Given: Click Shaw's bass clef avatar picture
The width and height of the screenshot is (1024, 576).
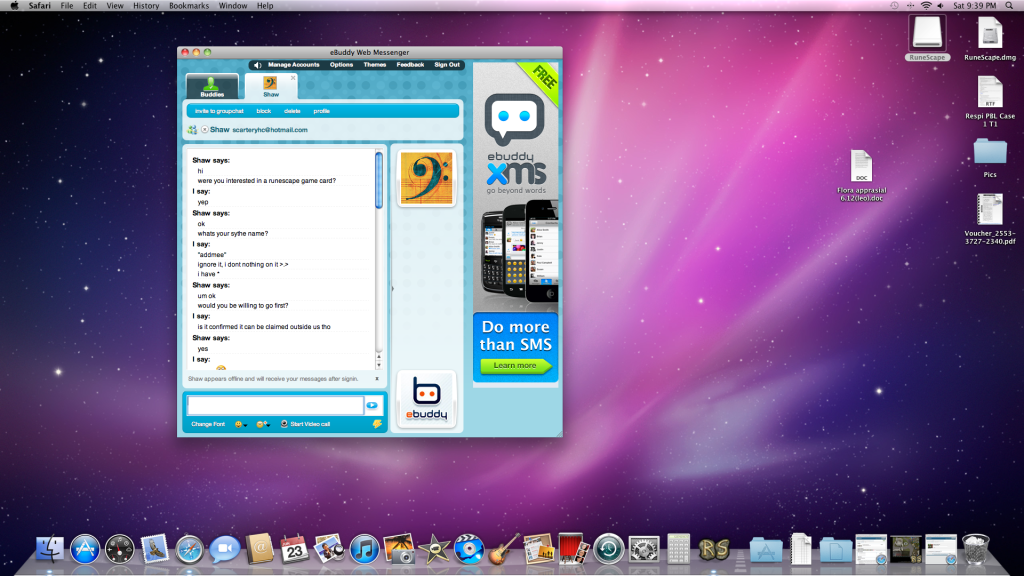Looking at the screenshot, I should (426, 178).
